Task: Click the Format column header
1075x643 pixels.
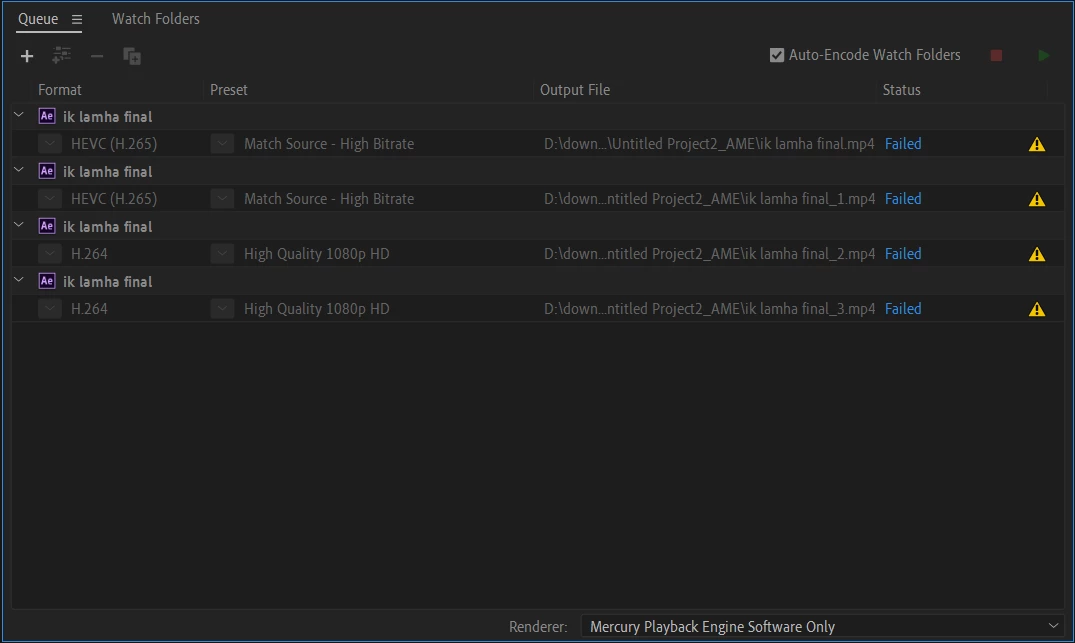Action: tap(60, 90)
